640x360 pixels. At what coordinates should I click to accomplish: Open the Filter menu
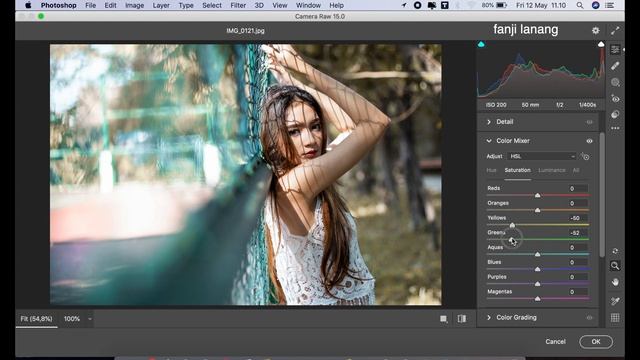pos(238,5)
